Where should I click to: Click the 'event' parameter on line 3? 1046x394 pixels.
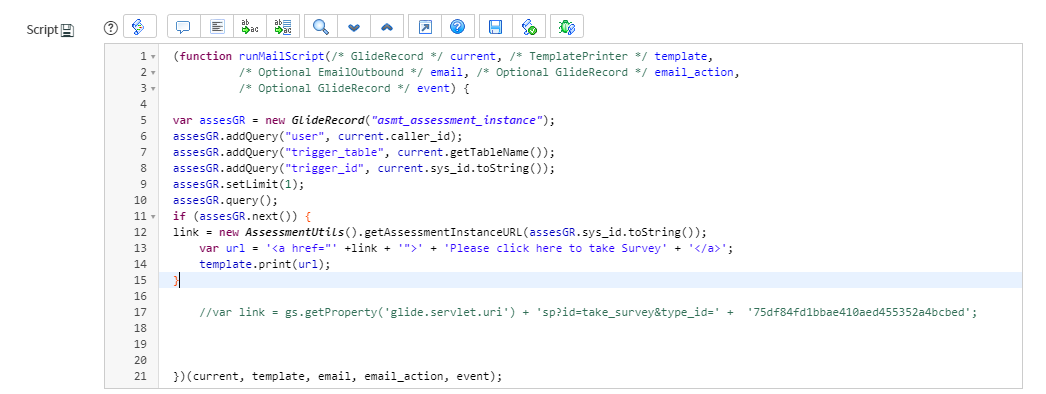(434, 89)
